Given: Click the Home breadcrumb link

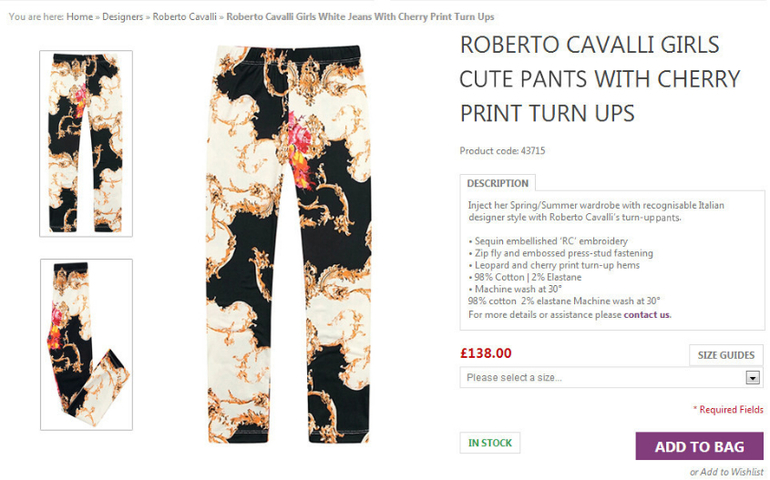Looking at the screenshot, I should [79, 17].
